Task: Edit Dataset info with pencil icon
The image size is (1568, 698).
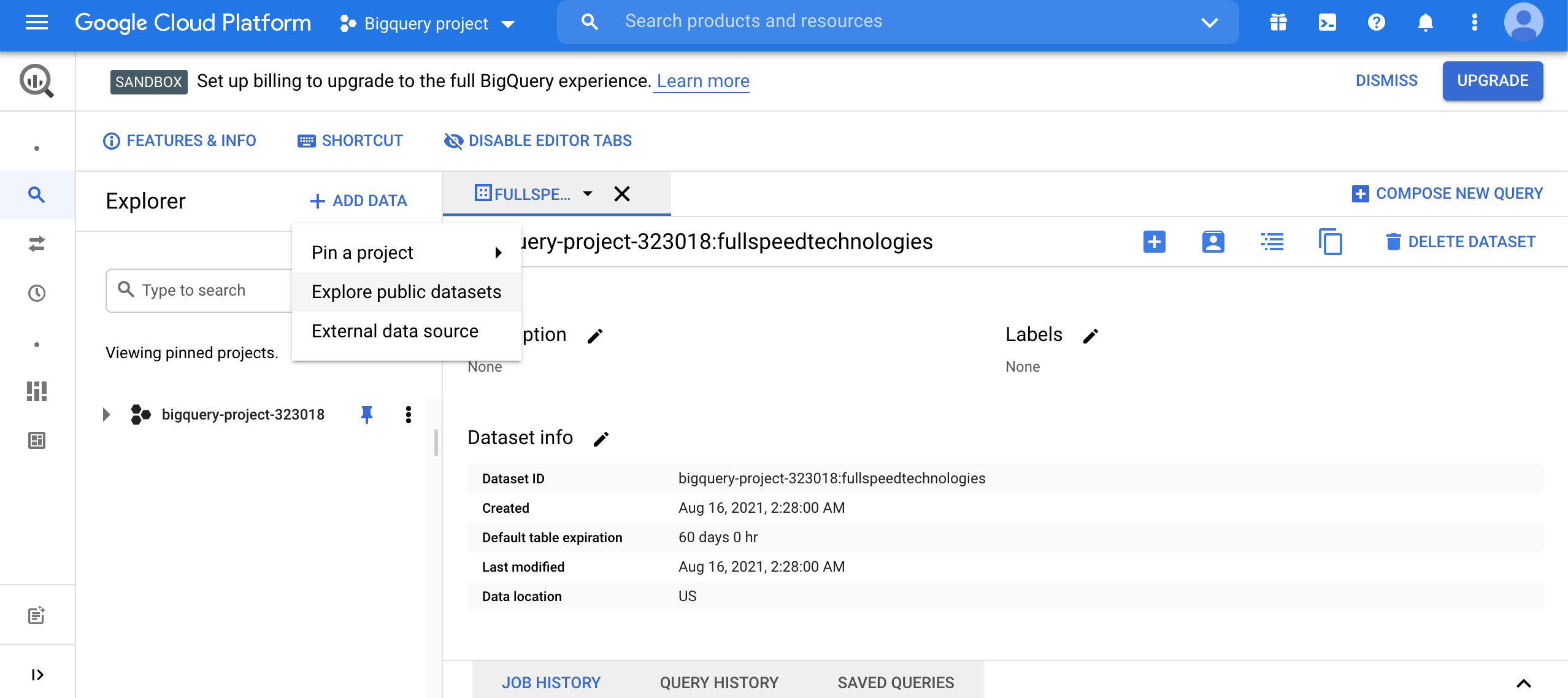Action: coord(601,439)
